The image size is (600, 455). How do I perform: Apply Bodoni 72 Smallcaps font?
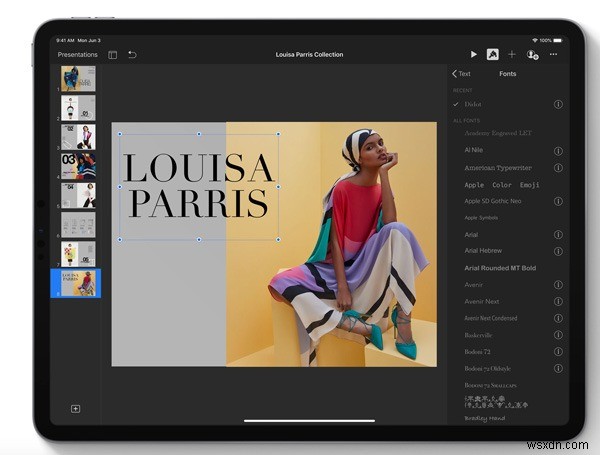490,385
